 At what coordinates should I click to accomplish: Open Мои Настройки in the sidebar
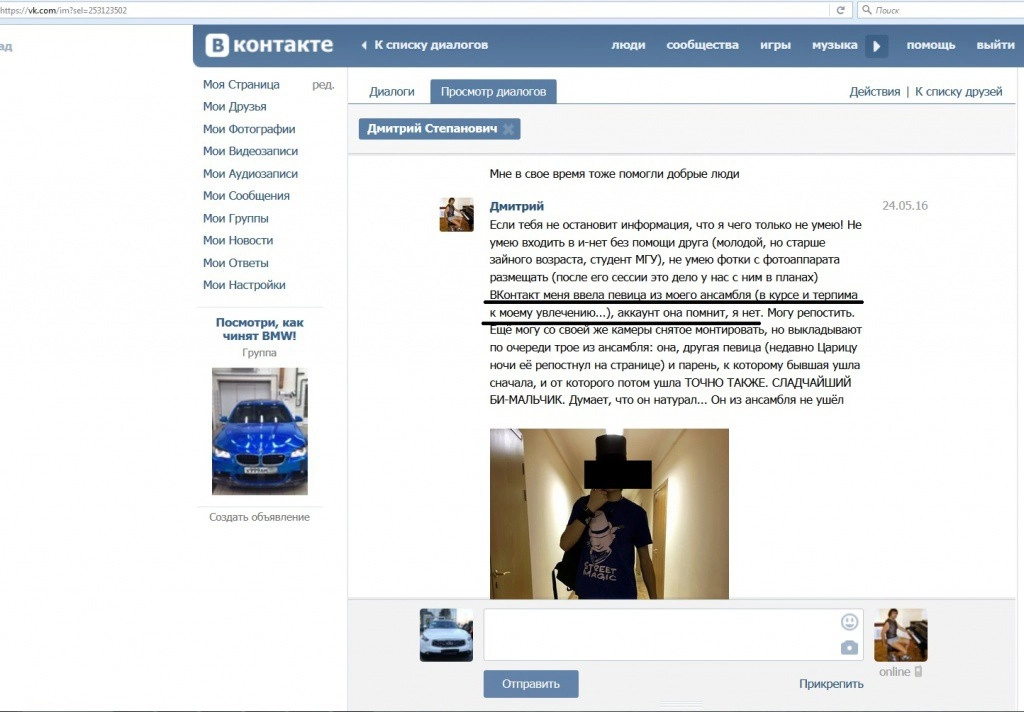tap(244, 285)
